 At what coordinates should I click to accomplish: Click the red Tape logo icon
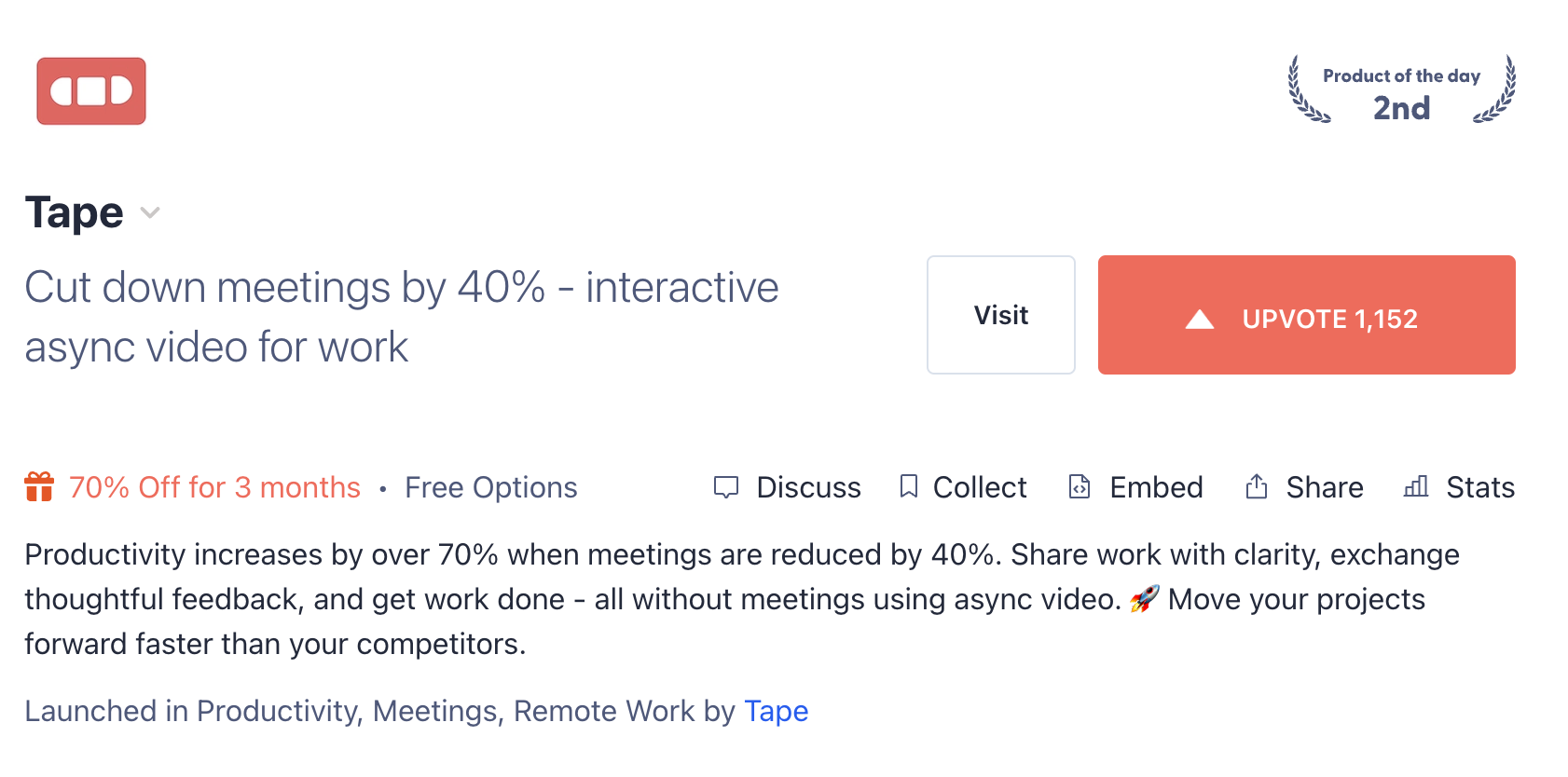91,91
